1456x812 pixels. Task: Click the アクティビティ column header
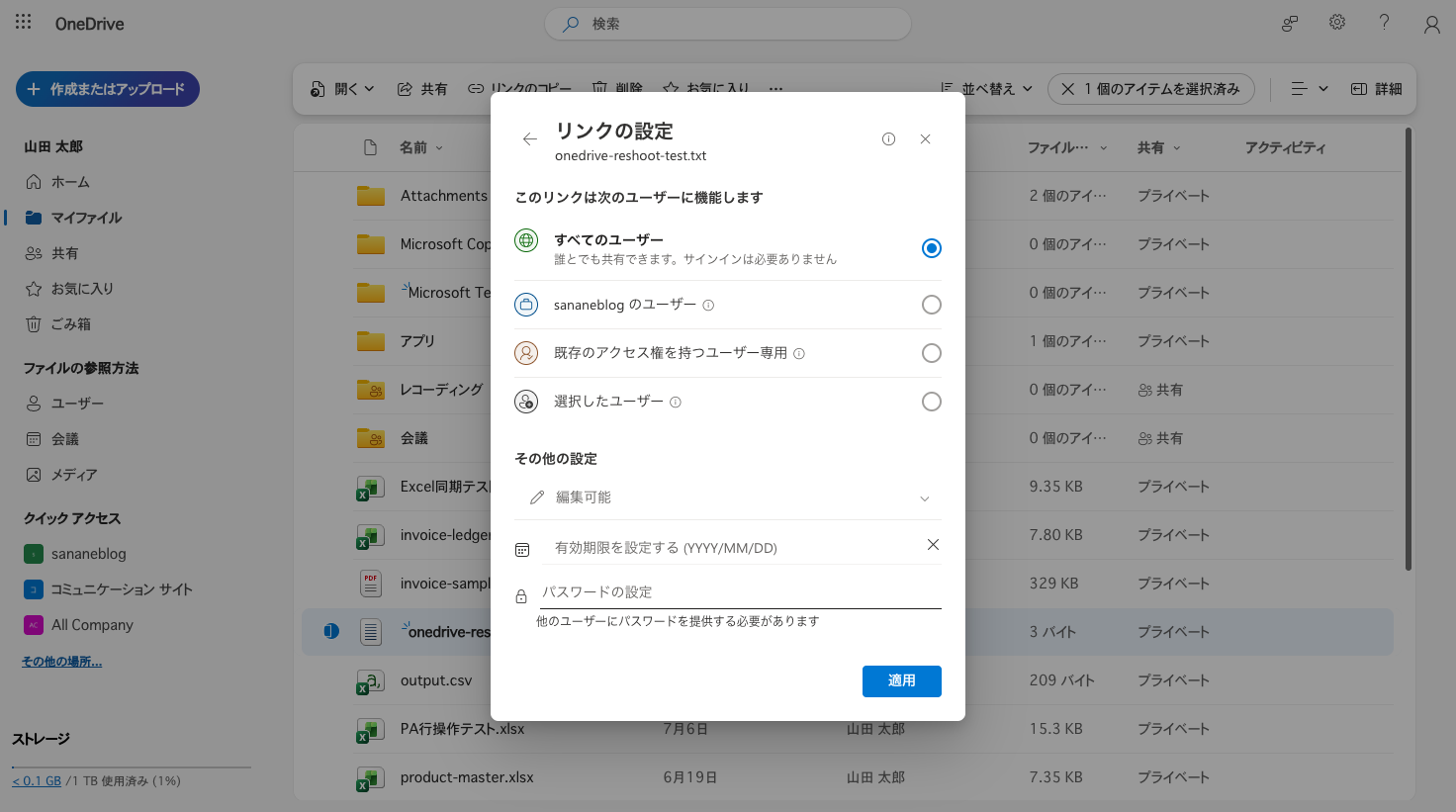[x=1285, y=147]
